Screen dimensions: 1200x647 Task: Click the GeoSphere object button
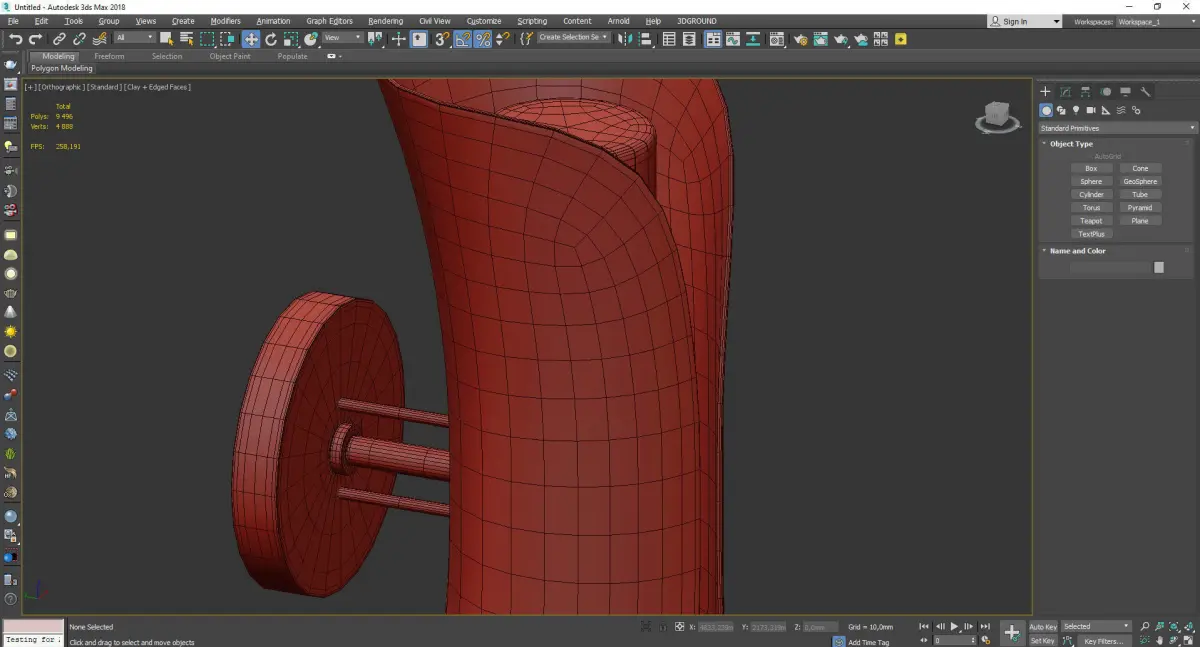click(x=1140, y=182)
